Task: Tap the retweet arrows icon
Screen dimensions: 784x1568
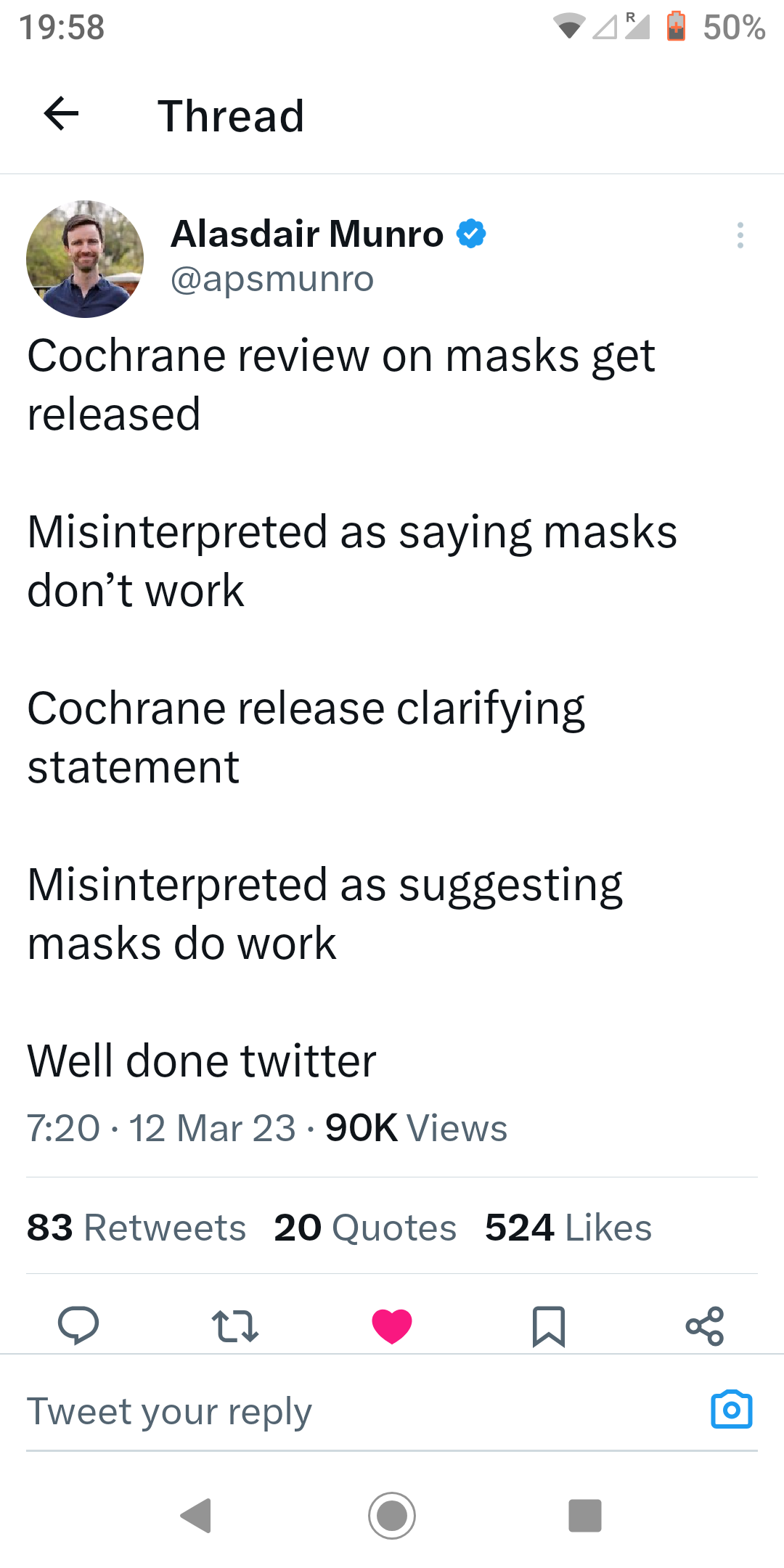Action: pos(234,1326)
